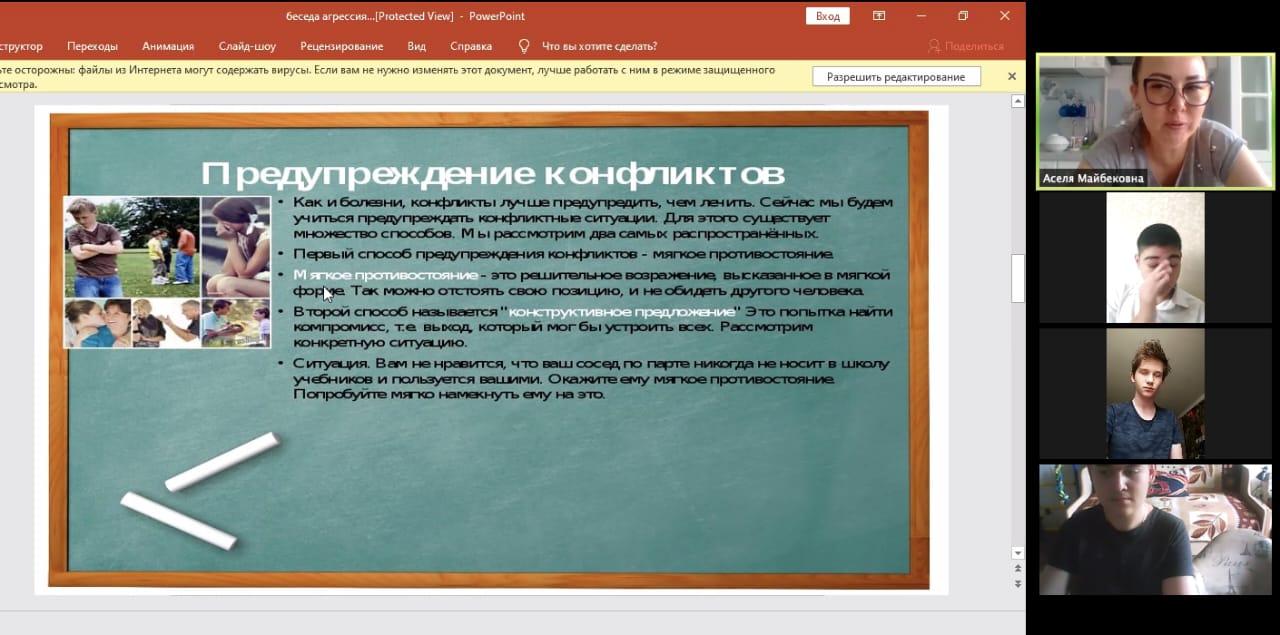Restore down the PowerPoint window

963,16
